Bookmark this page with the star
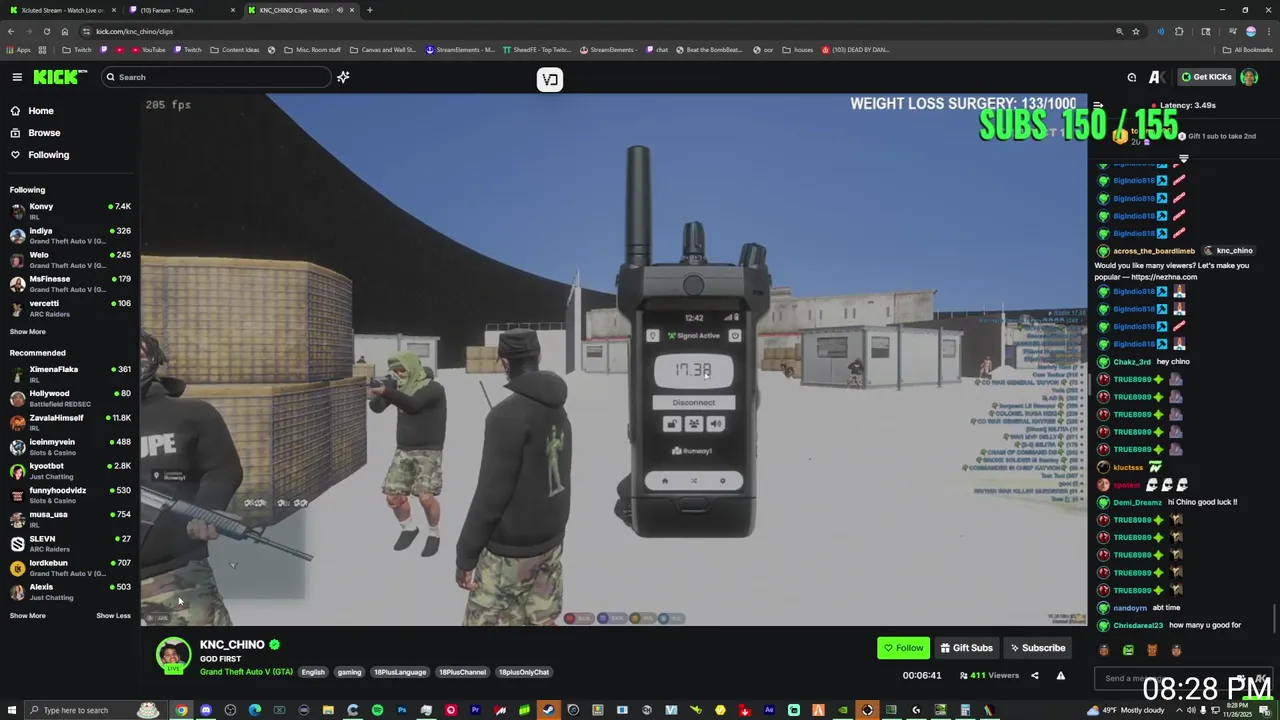The width and height of the screenshot is (1280, 720). point(1135,31)
